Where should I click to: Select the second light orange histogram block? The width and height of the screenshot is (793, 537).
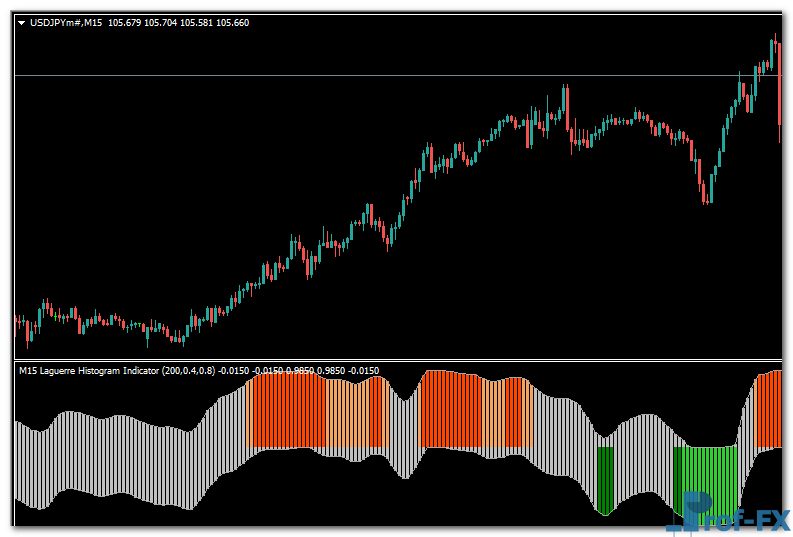coord(503,413)
